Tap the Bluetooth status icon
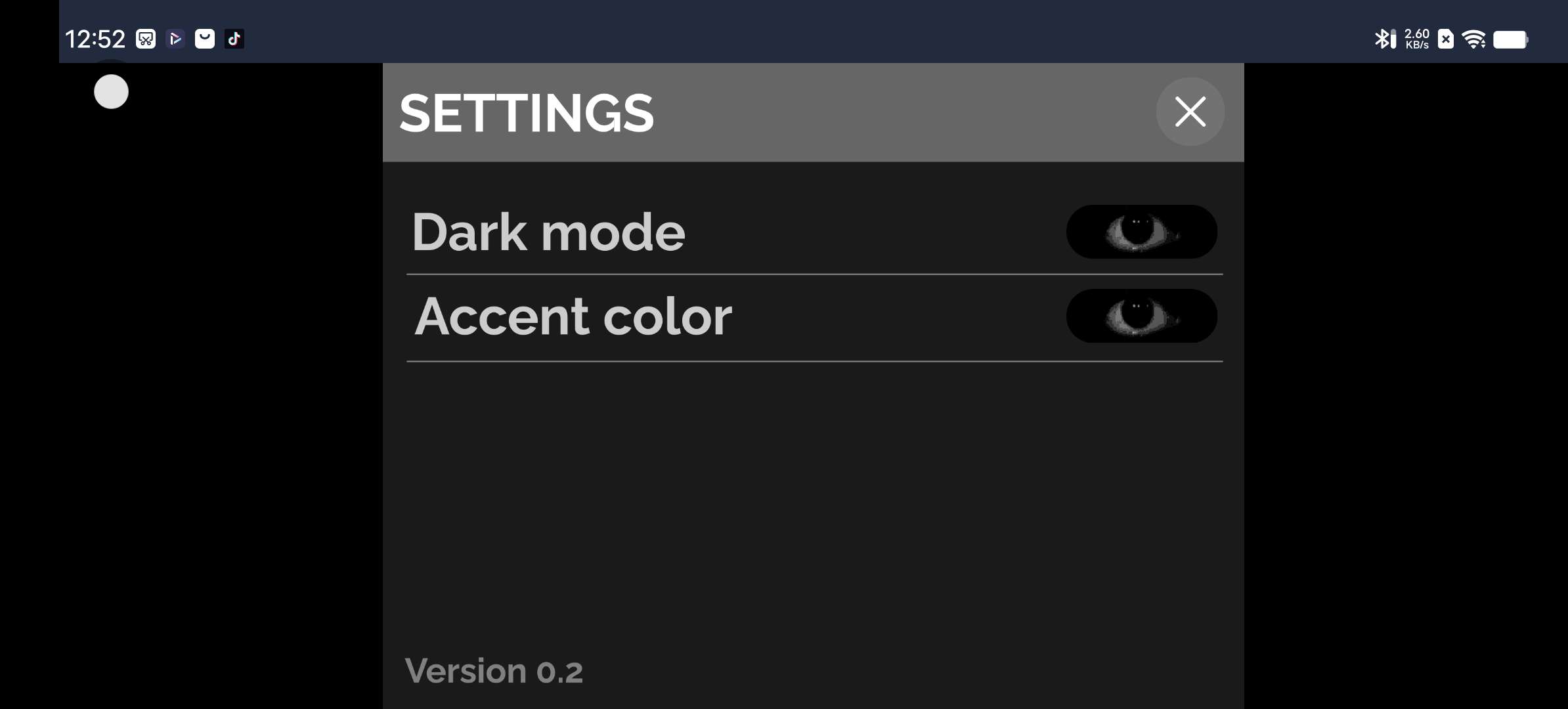The height and width of the screenshot is (709, 1568). 1382,39
